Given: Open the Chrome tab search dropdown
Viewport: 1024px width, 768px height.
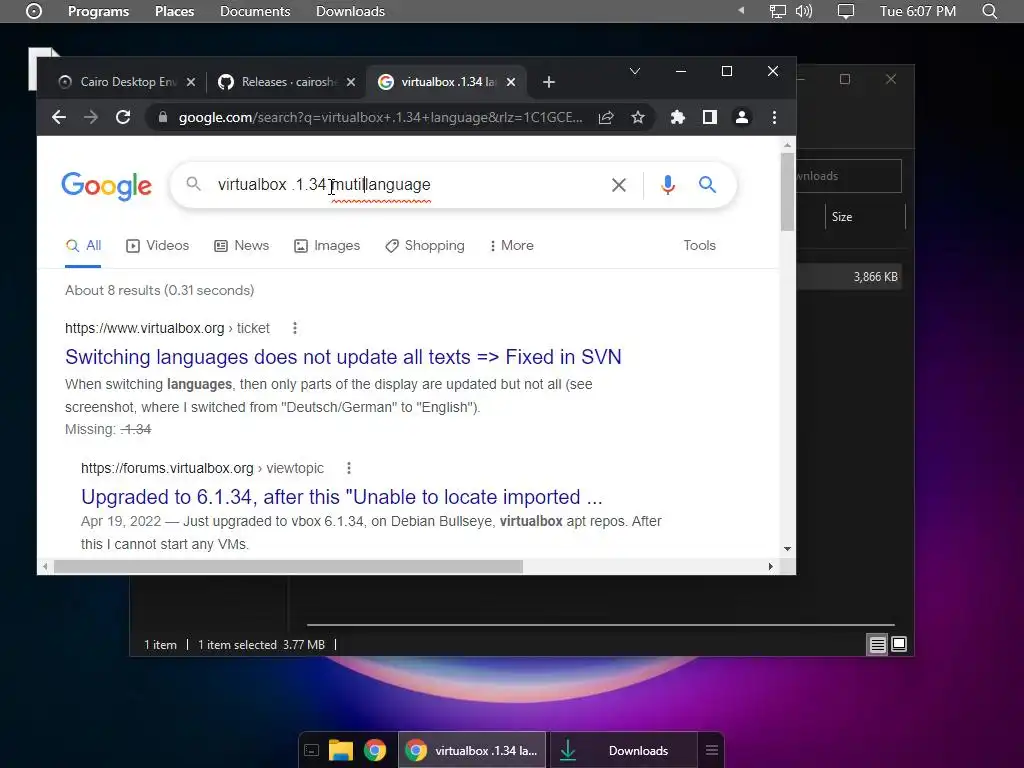Looking at the screenshot, I should pos(635,71).
